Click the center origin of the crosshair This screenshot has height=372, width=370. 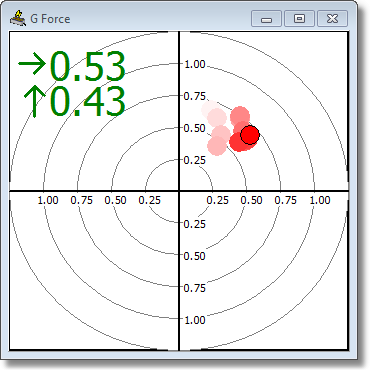coord(179,191)
